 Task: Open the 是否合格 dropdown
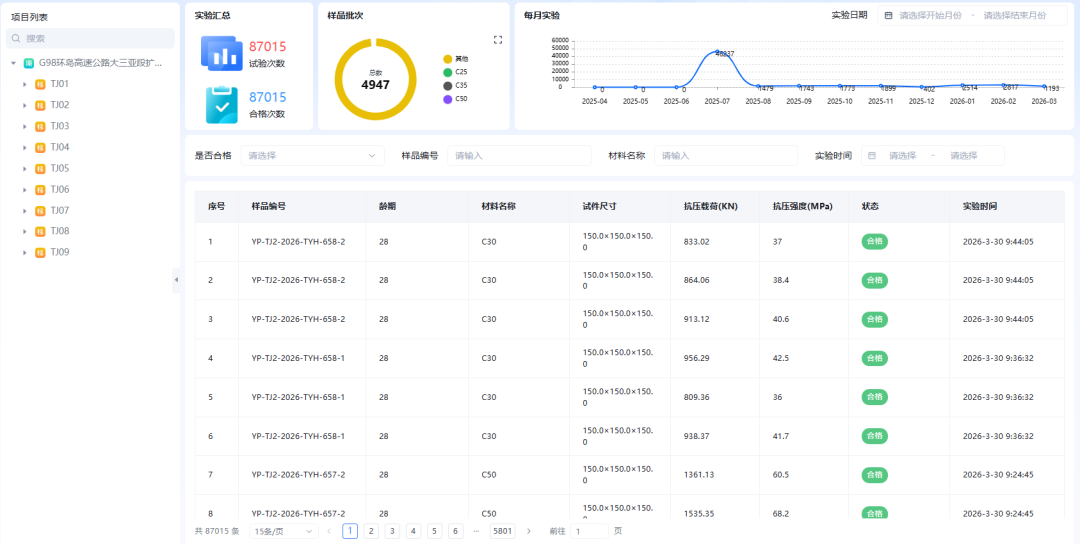[312, 156]
